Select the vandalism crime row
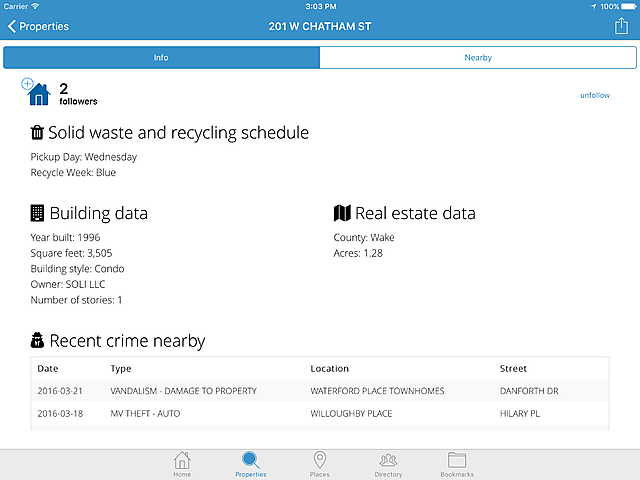The width and height of the screenshot is (640, 480). tap(320, 391)
